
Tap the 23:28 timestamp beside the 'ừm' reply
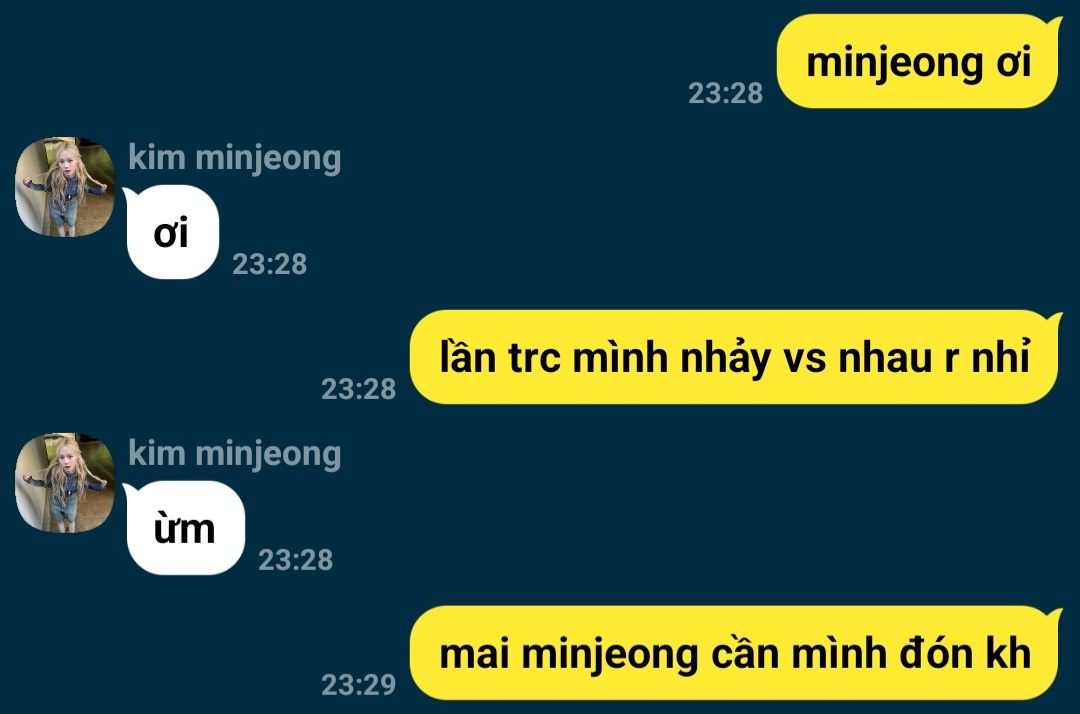(295, 560)
